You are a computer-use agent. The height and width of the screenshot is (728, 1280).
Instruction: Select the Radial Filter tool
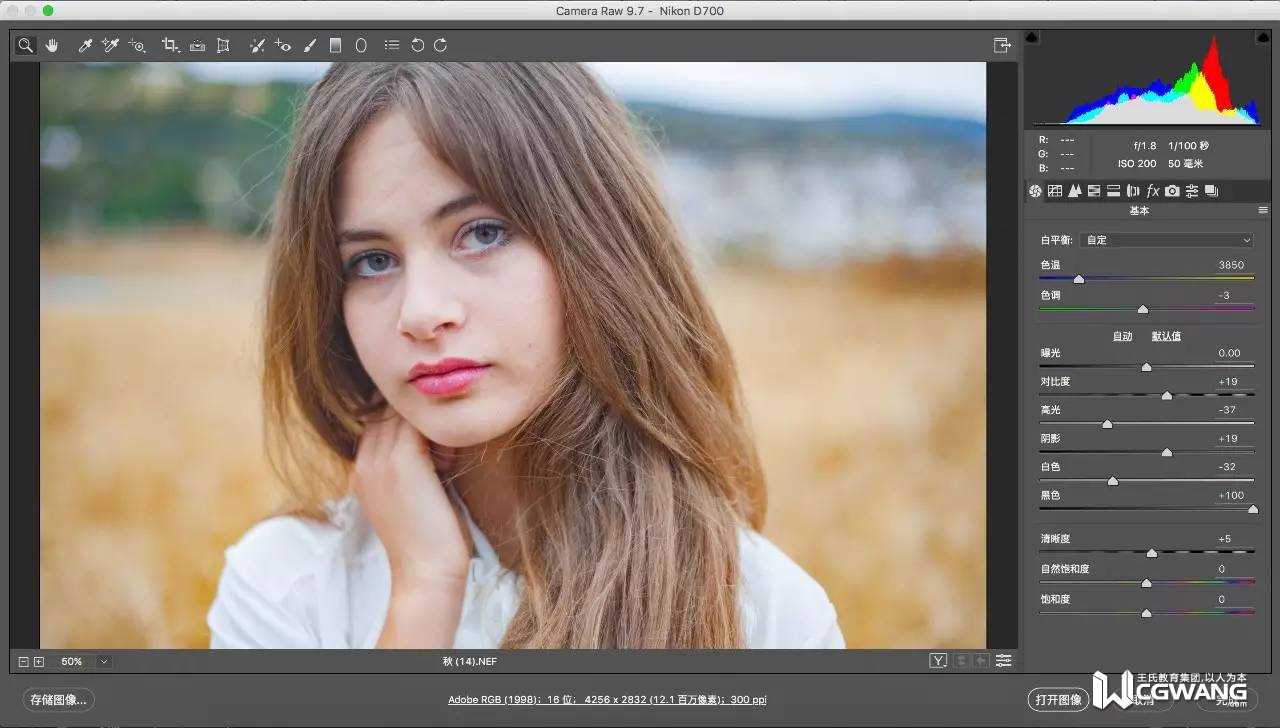point(361,45)
